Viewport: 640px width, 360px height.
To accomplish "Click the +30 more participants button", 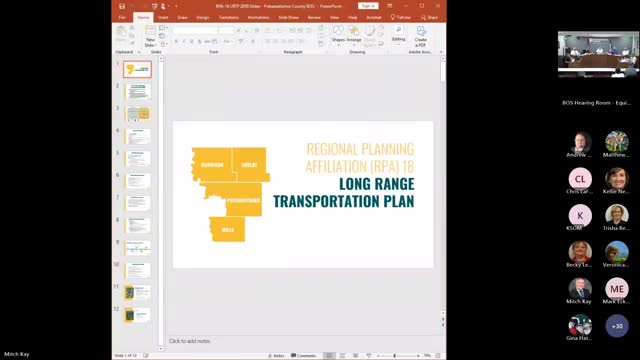I will 617,326.
